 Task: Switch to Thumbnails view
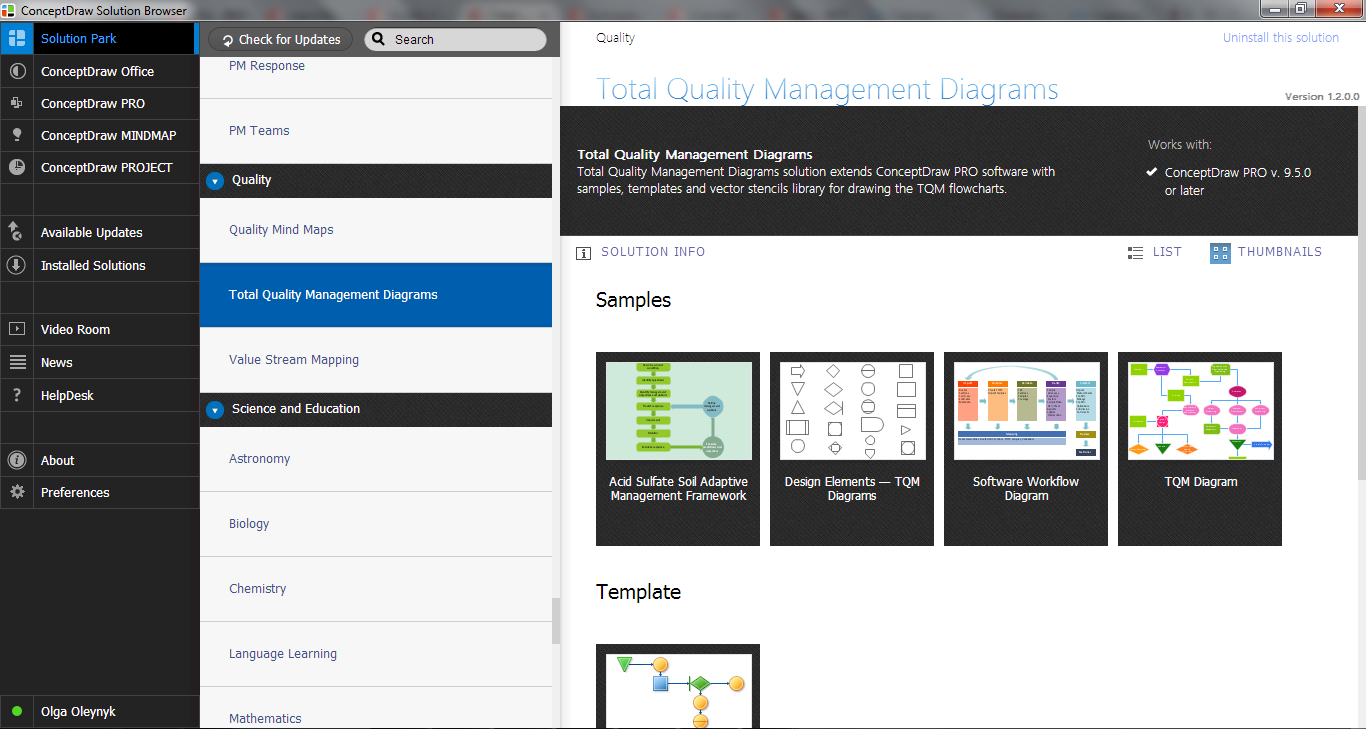click(1266, 253)
